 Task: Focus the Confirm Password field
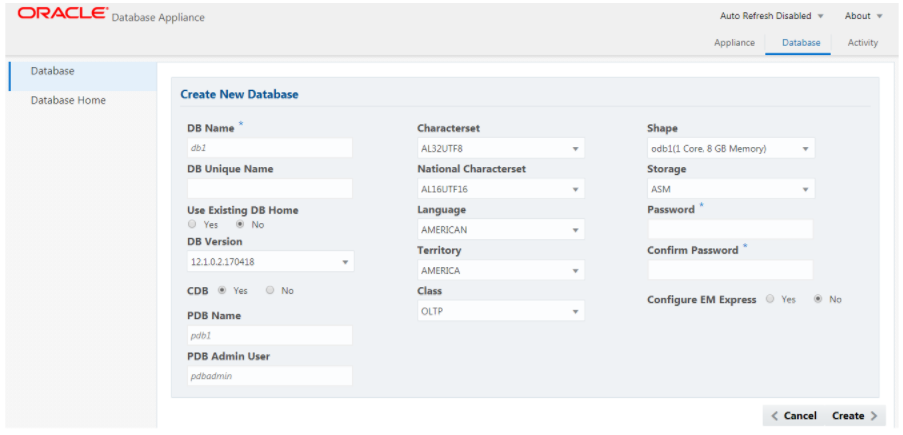tap(730, 270)
